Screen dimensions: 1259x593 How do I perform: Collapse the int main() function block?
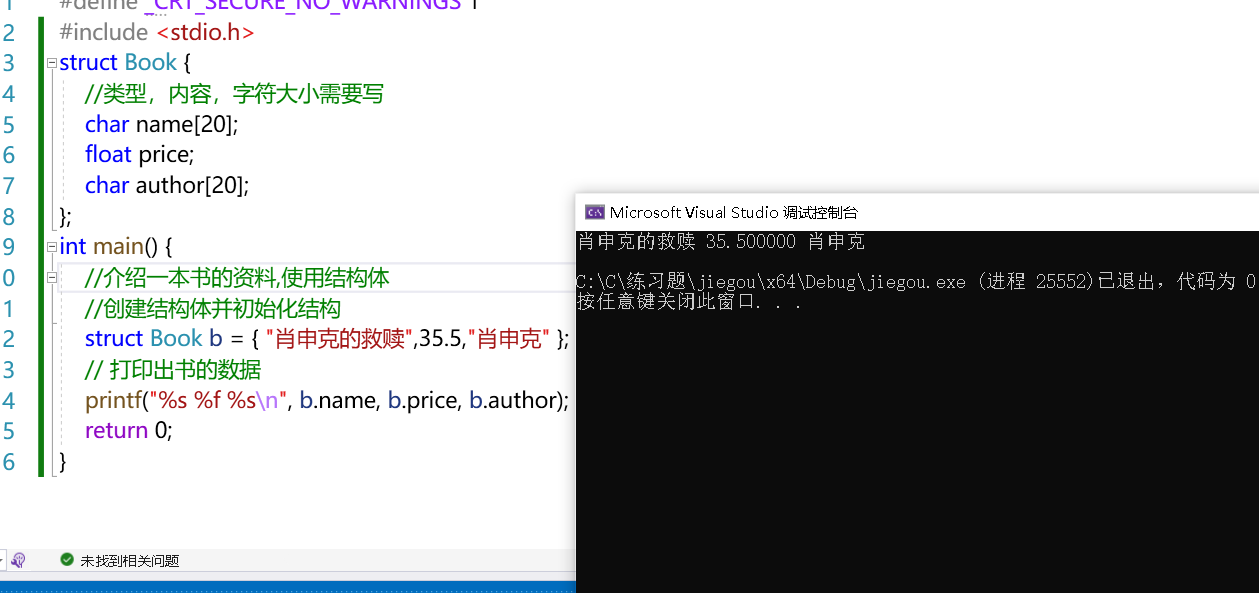(52, 247)
